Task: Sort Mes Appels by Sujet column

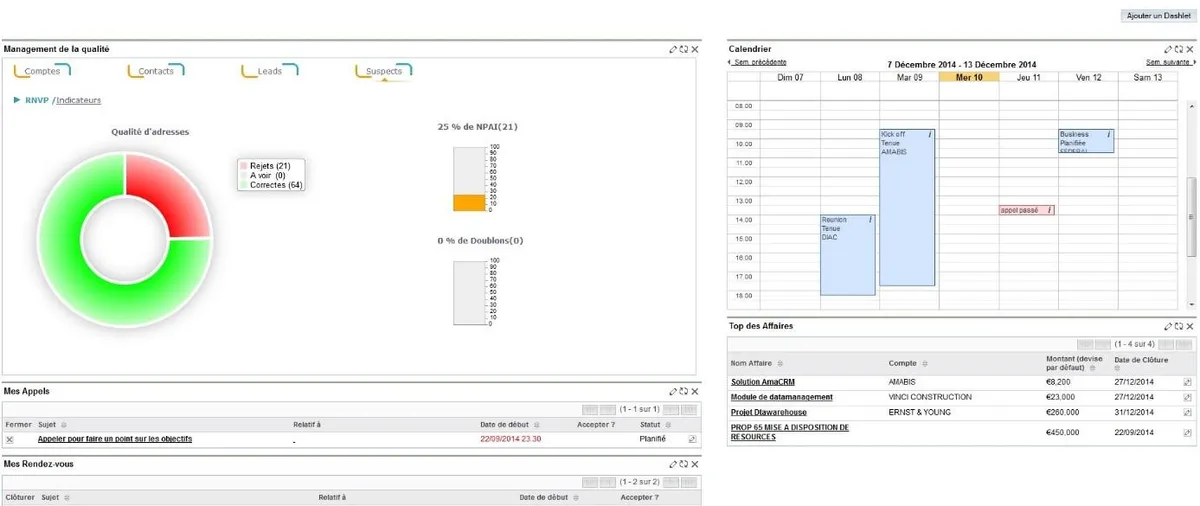Action: (x=64, y=425)
